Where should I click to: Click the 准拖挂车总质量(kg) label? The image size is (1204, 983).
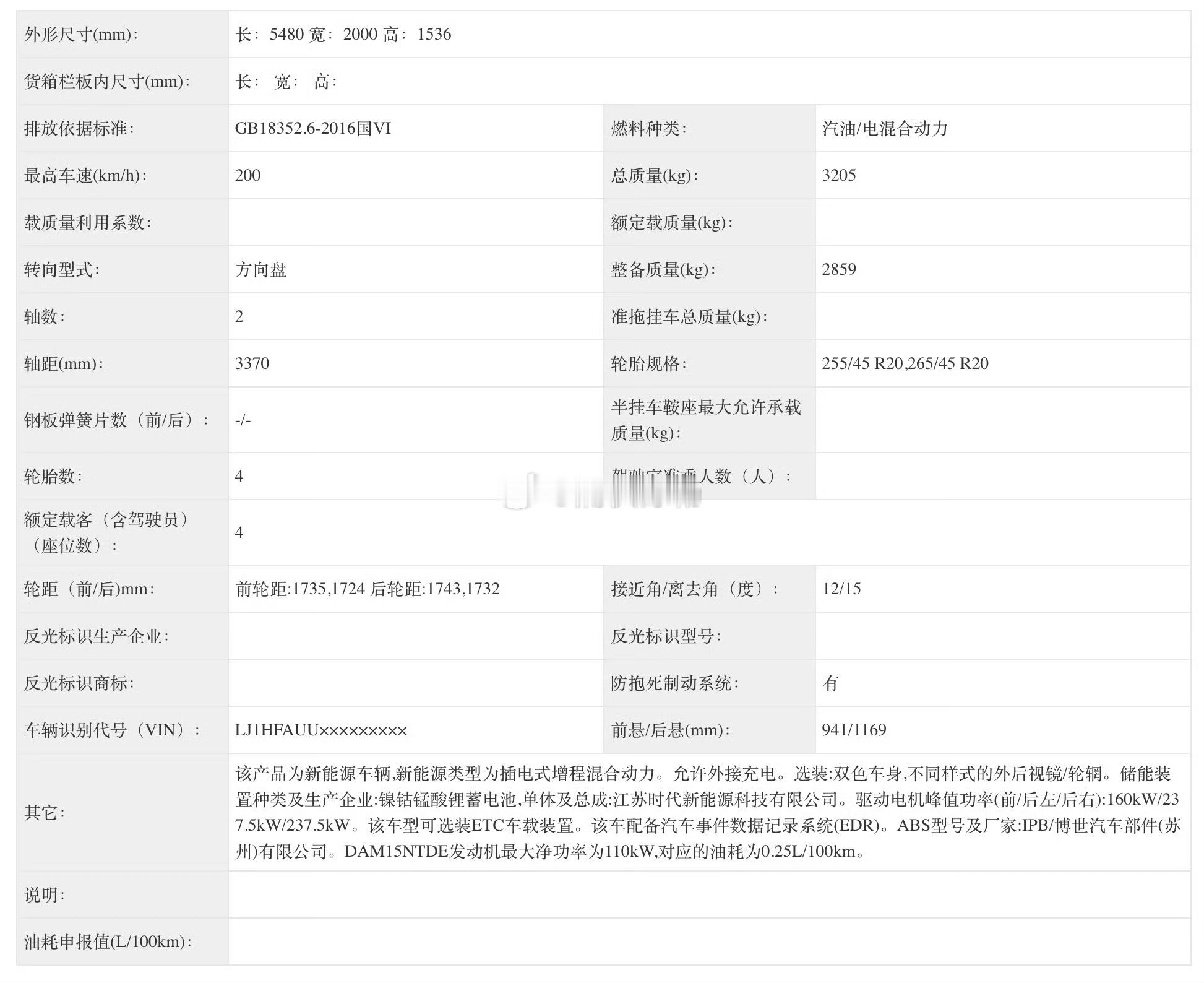click(x=689, y=316)
